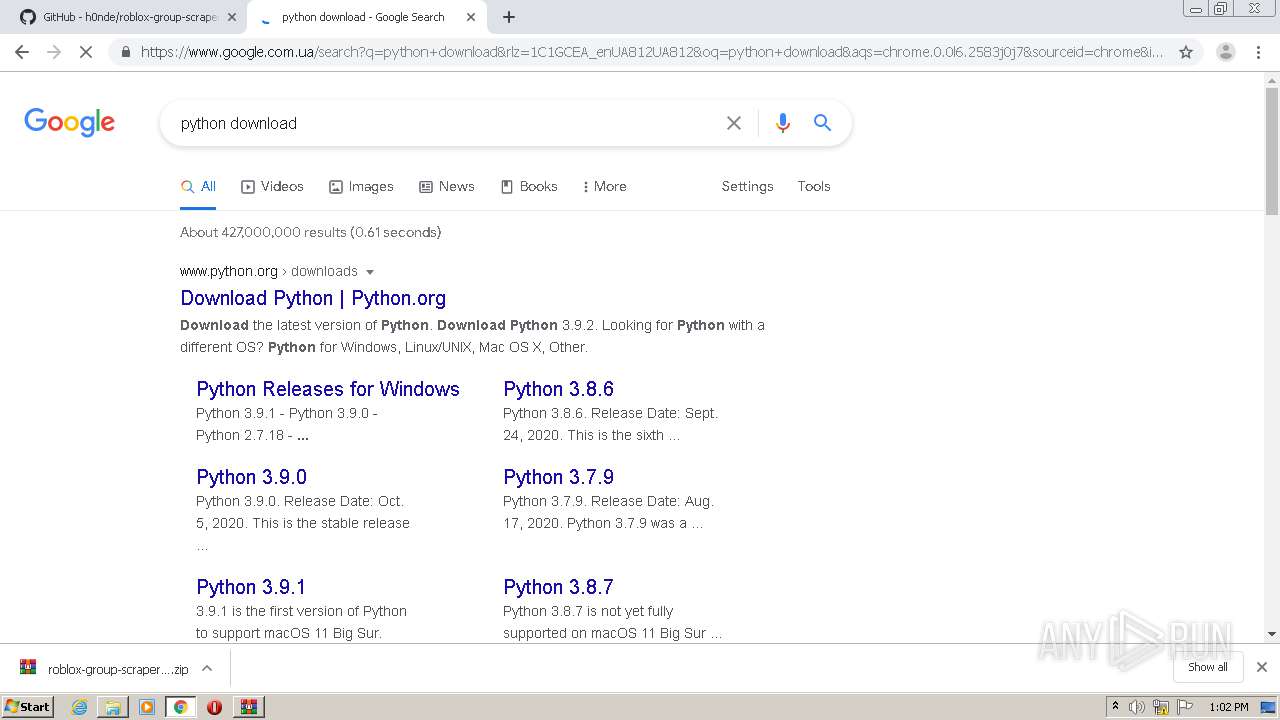Open File Explorer from taskbar
Screen dimensions: 1280x720
point(113,707)
